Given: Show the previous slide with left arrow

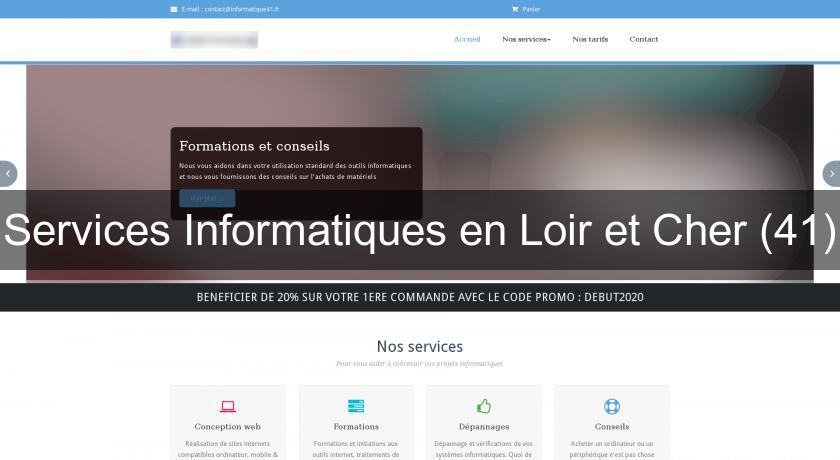Looking at the screenshot, I should [8, 174].
